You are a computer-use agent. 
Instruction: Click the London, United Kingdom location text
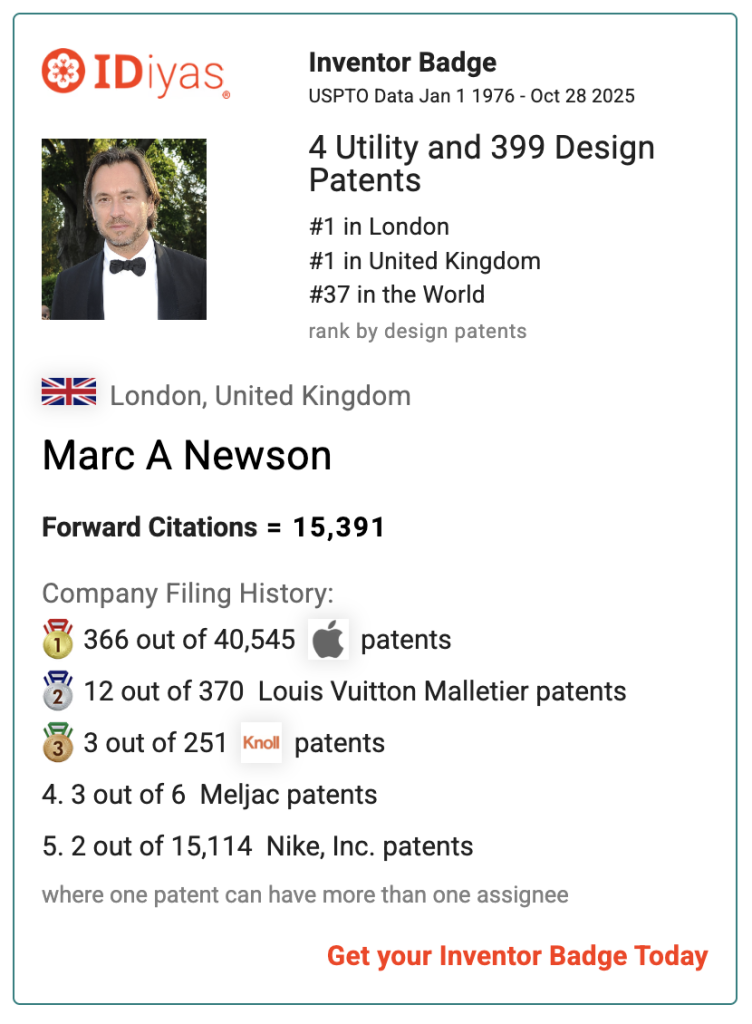point(260,395)
